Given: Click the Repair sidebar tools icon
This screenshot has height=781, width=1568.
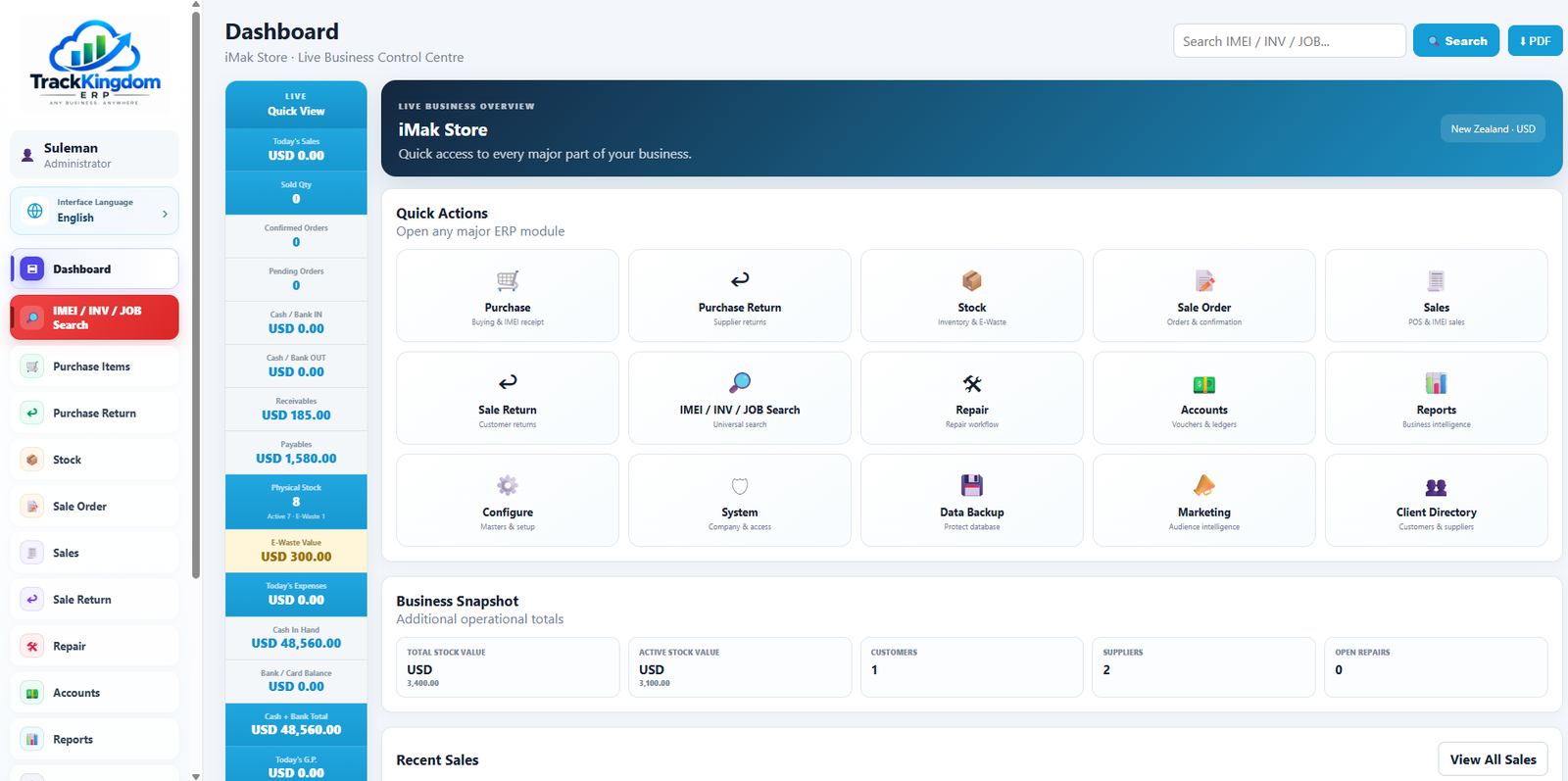Looking at the screenshot, I should [x=32, y=646].
